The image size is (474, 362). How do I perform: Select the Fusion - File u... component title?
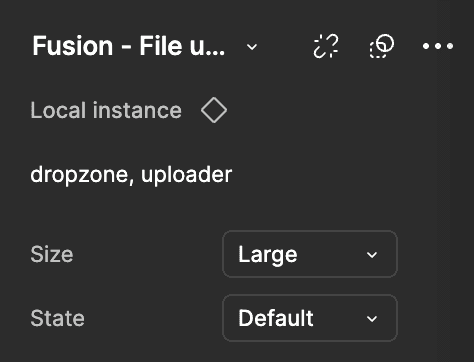129,46
